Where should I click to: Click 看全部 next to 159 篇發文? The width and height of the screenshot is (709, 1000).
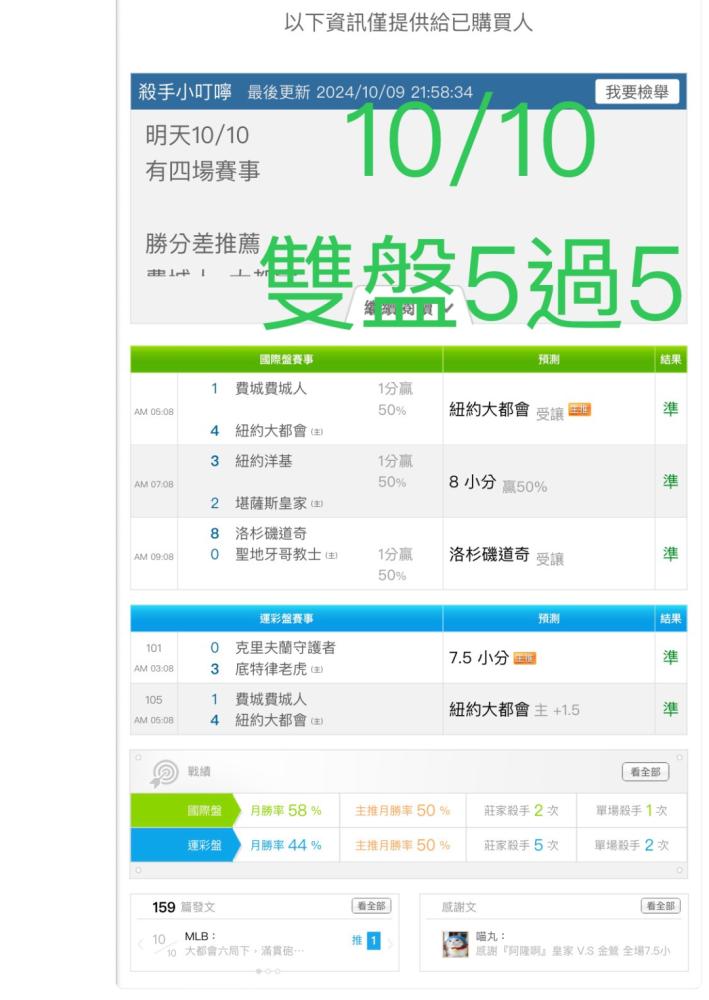[371, 906]
